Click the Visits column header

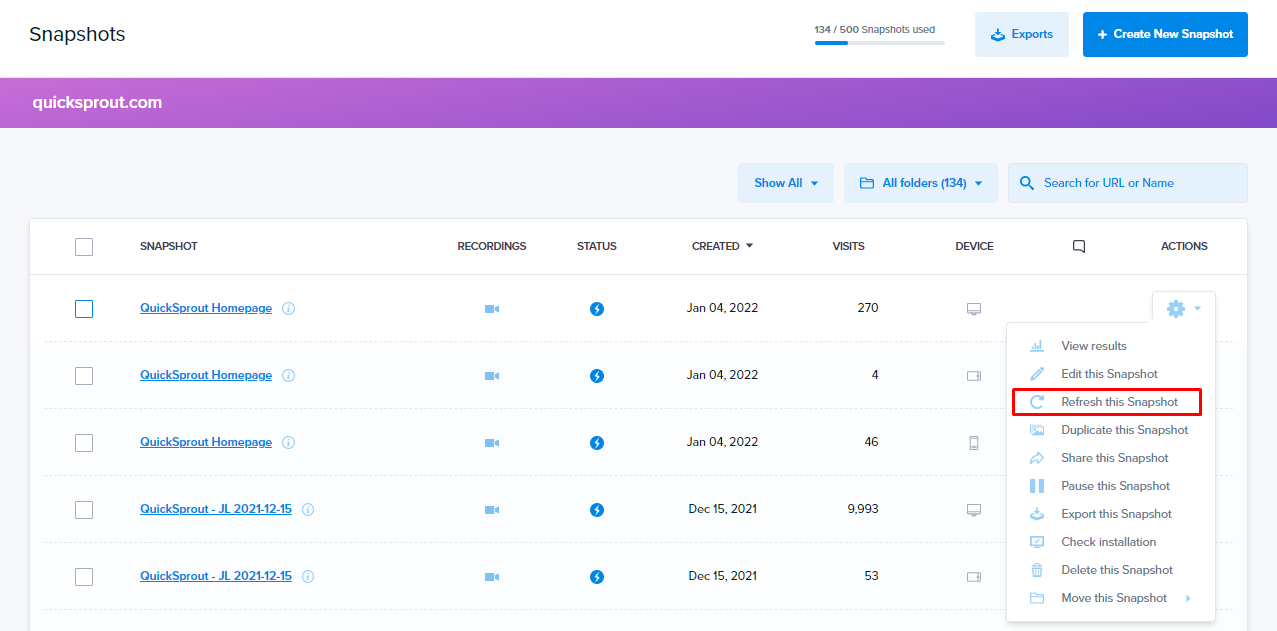(x=849, y=246)
